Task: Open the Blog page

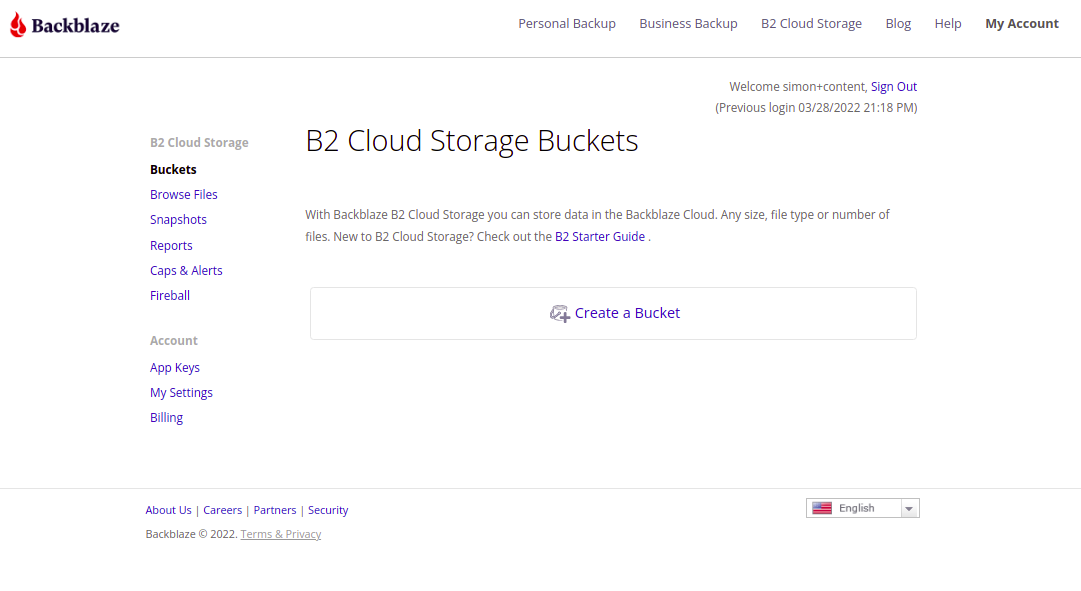Action: (x=898, y=24)
